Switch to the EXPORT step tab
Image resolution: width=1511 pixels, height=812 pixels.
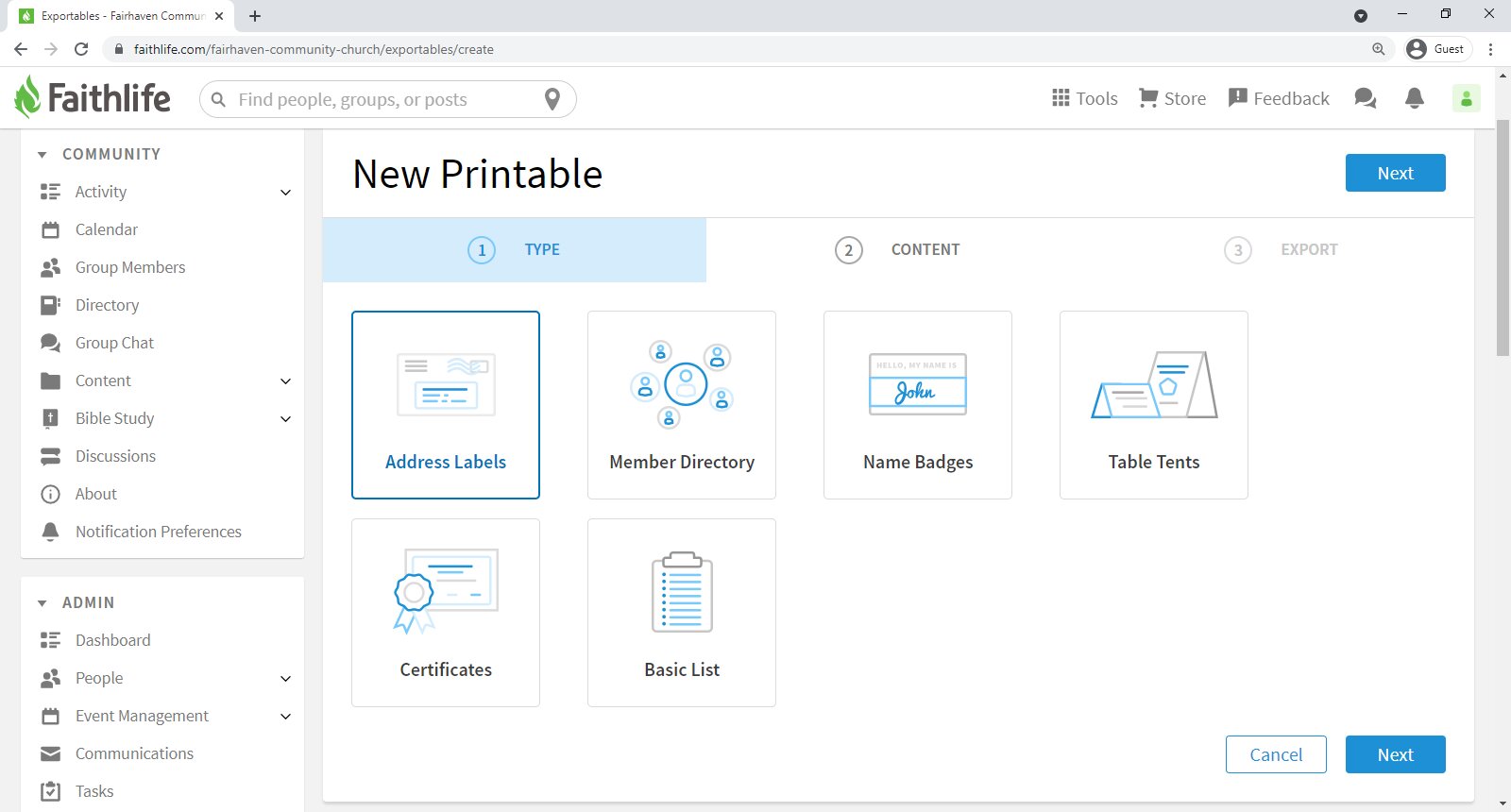pyautogui.click(x=1282, y=250)
